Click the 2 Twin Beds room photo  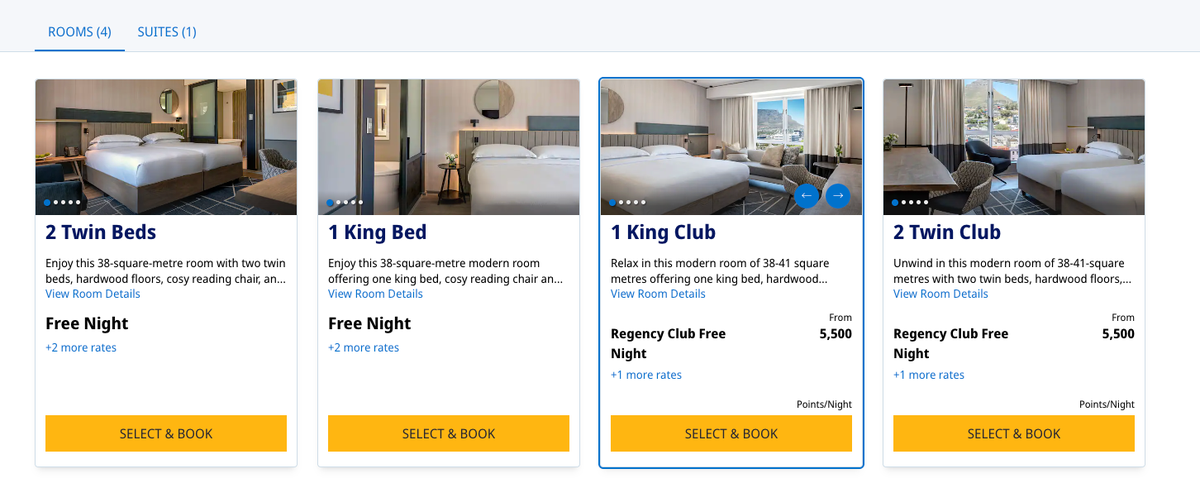pos(166,140)
